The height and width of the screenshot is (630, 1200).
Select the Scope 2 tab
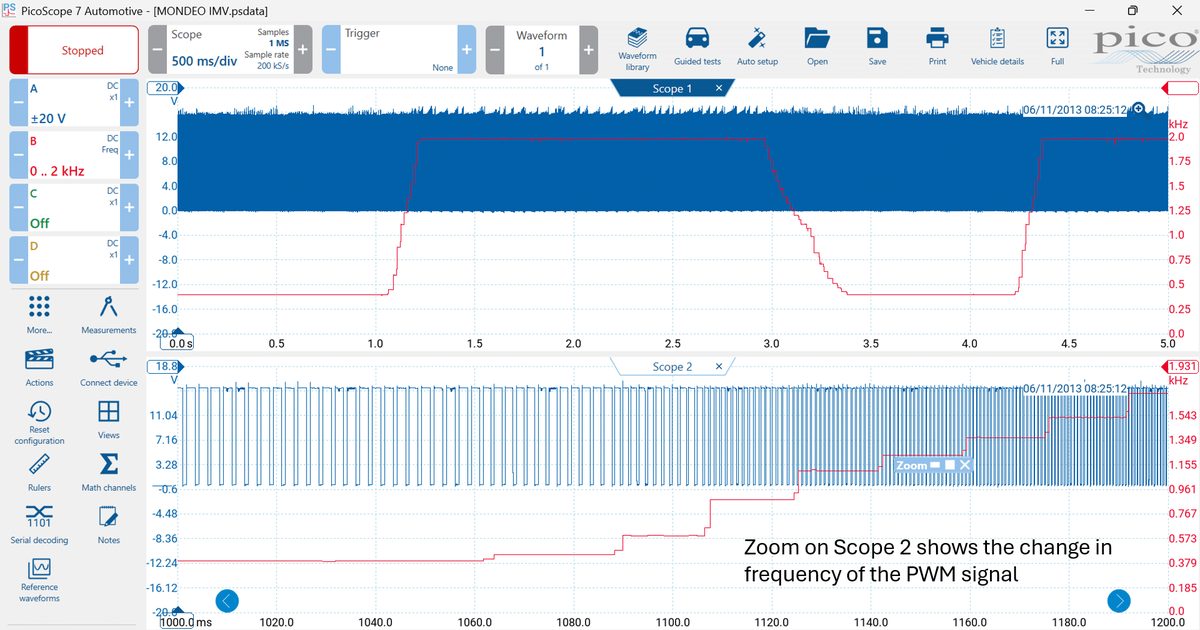click(671, 367)
